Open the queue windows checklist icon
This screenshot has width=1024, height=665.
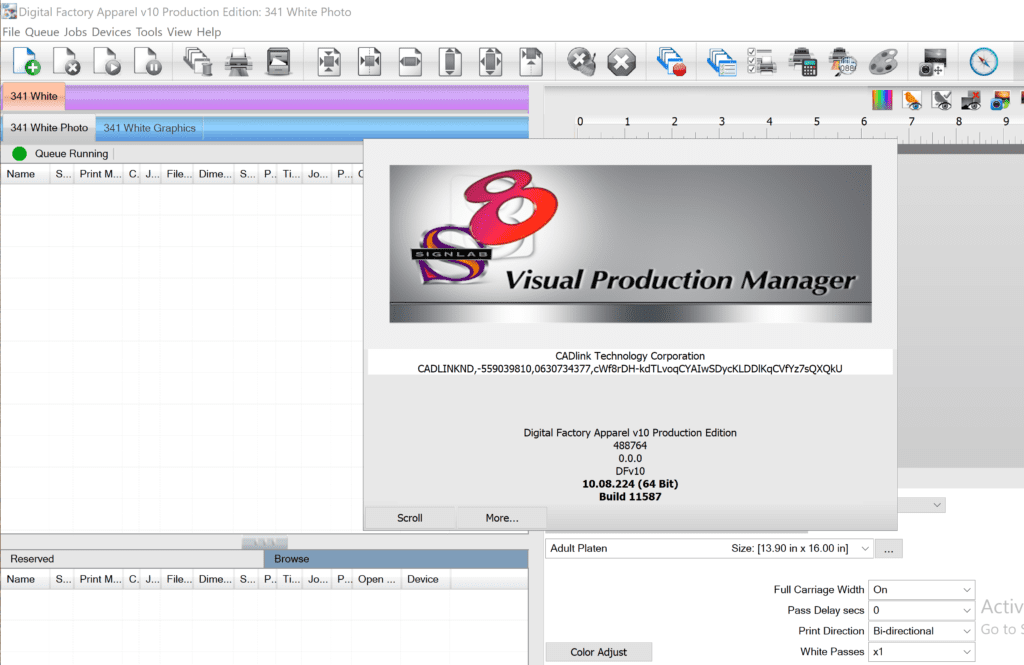coord(722,62)
